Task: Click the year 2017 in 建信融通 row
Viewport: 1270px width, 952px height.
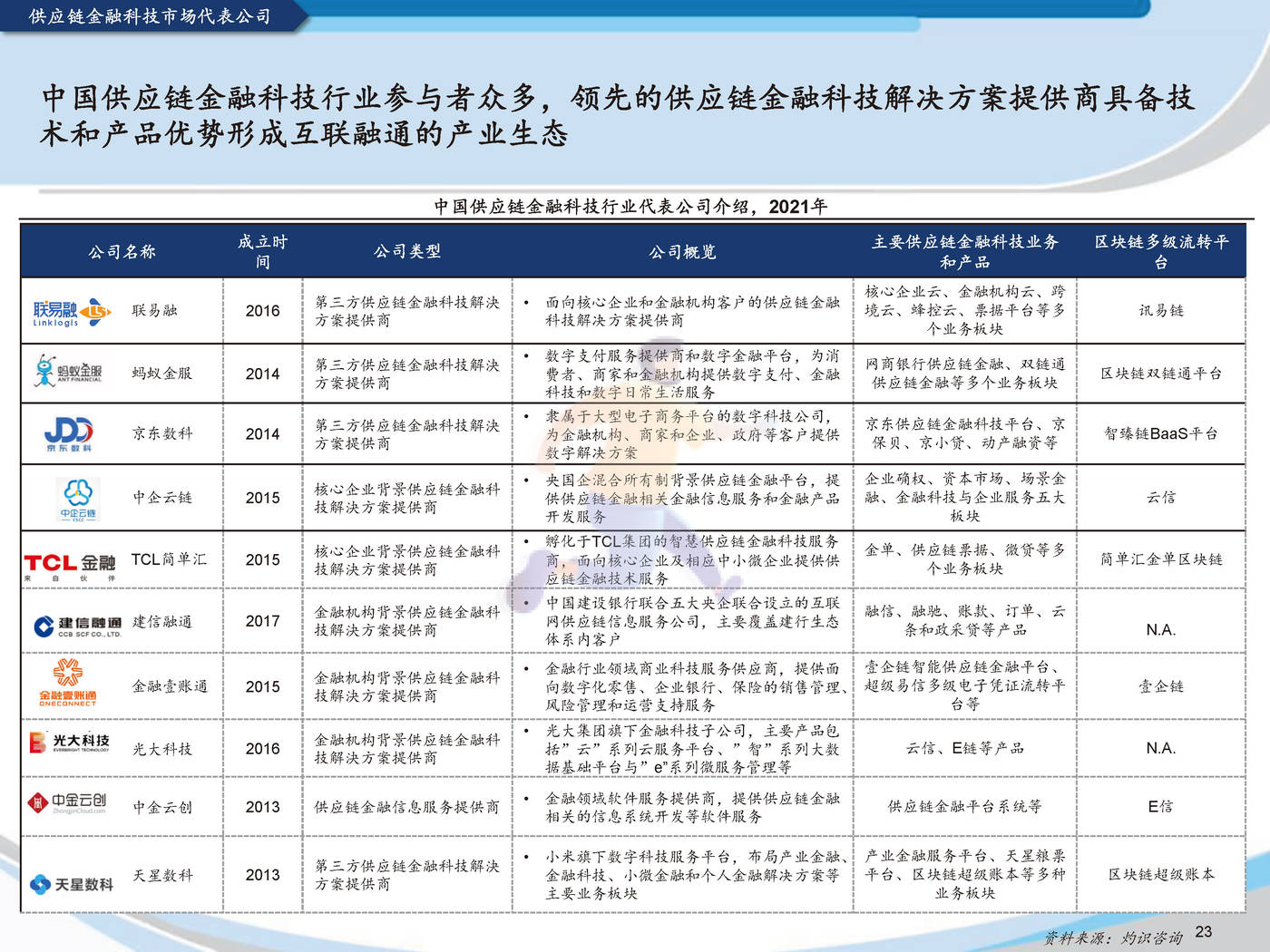Action: coord(263,621)
